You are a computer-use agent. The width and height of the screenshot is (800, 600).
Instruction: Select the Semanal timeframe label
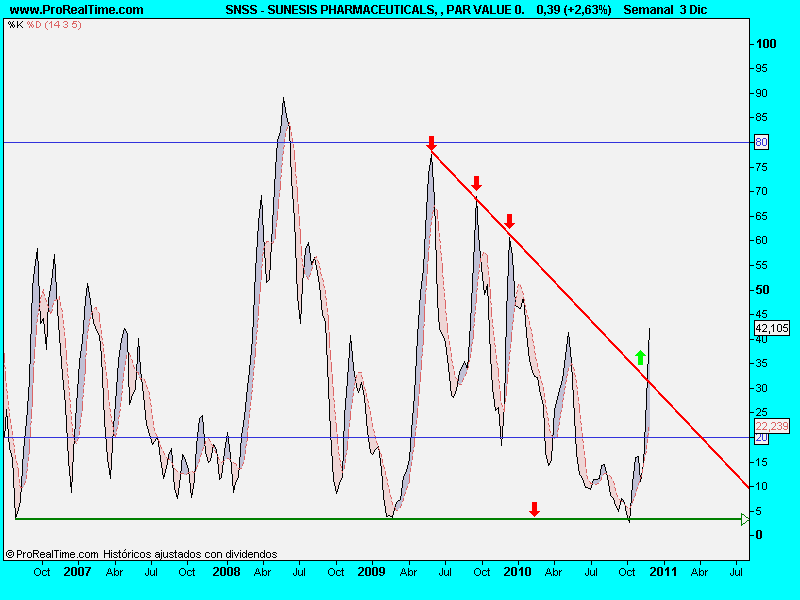[648, 10]
